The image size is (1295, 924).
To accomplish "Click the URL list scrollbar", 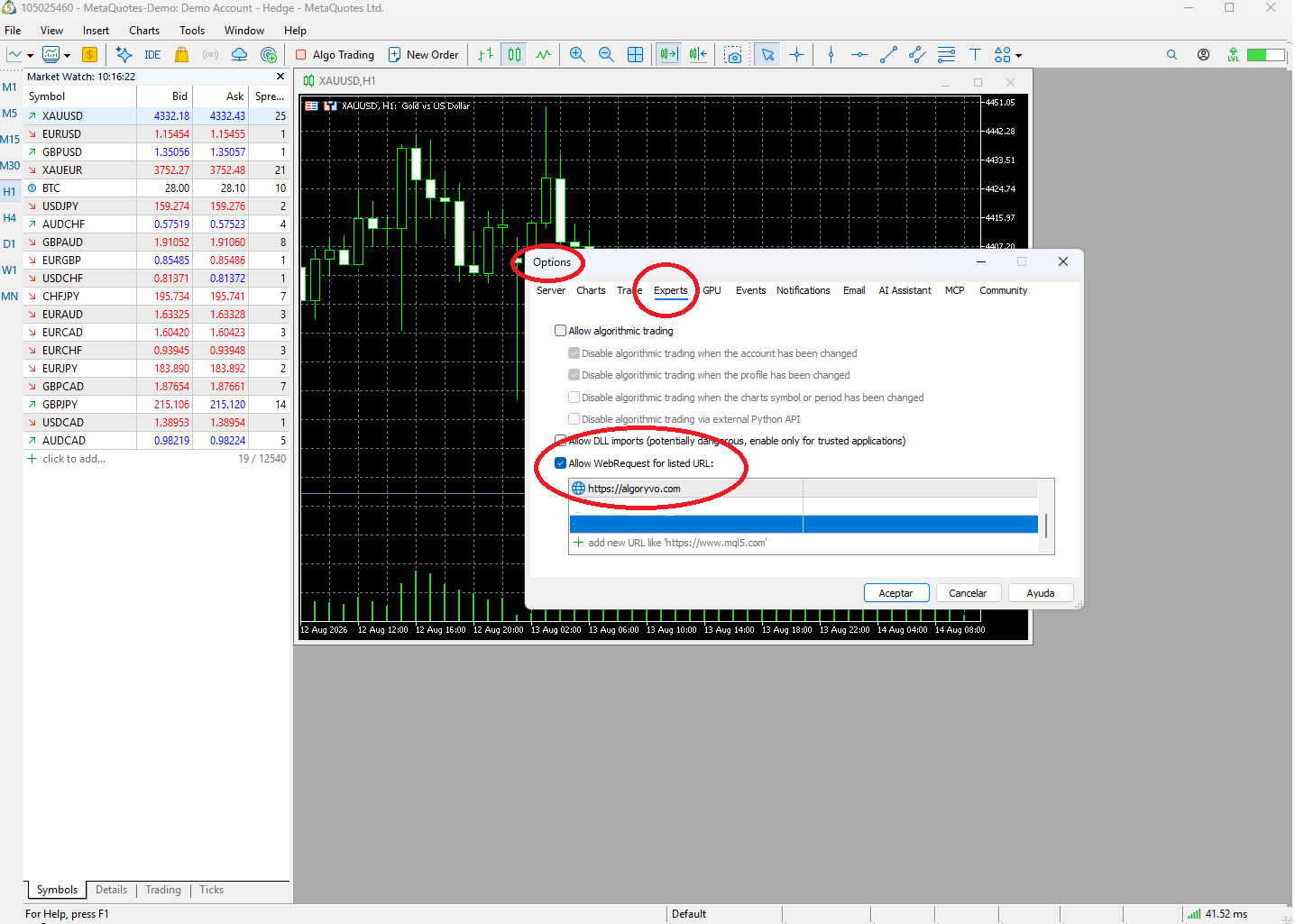I will [1046, 526].
